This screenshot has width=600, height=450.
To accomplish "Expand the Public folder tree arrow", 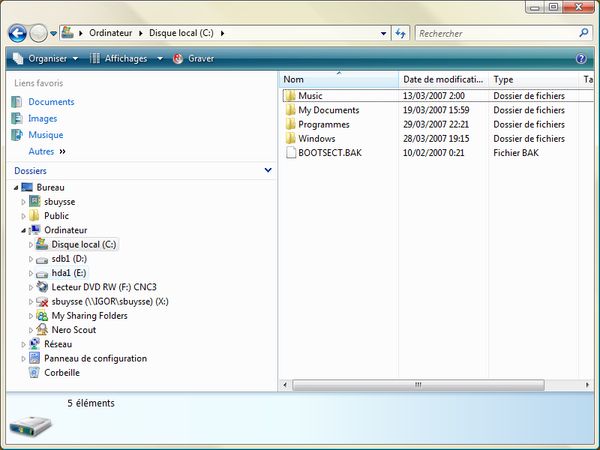I will [23, 216].
